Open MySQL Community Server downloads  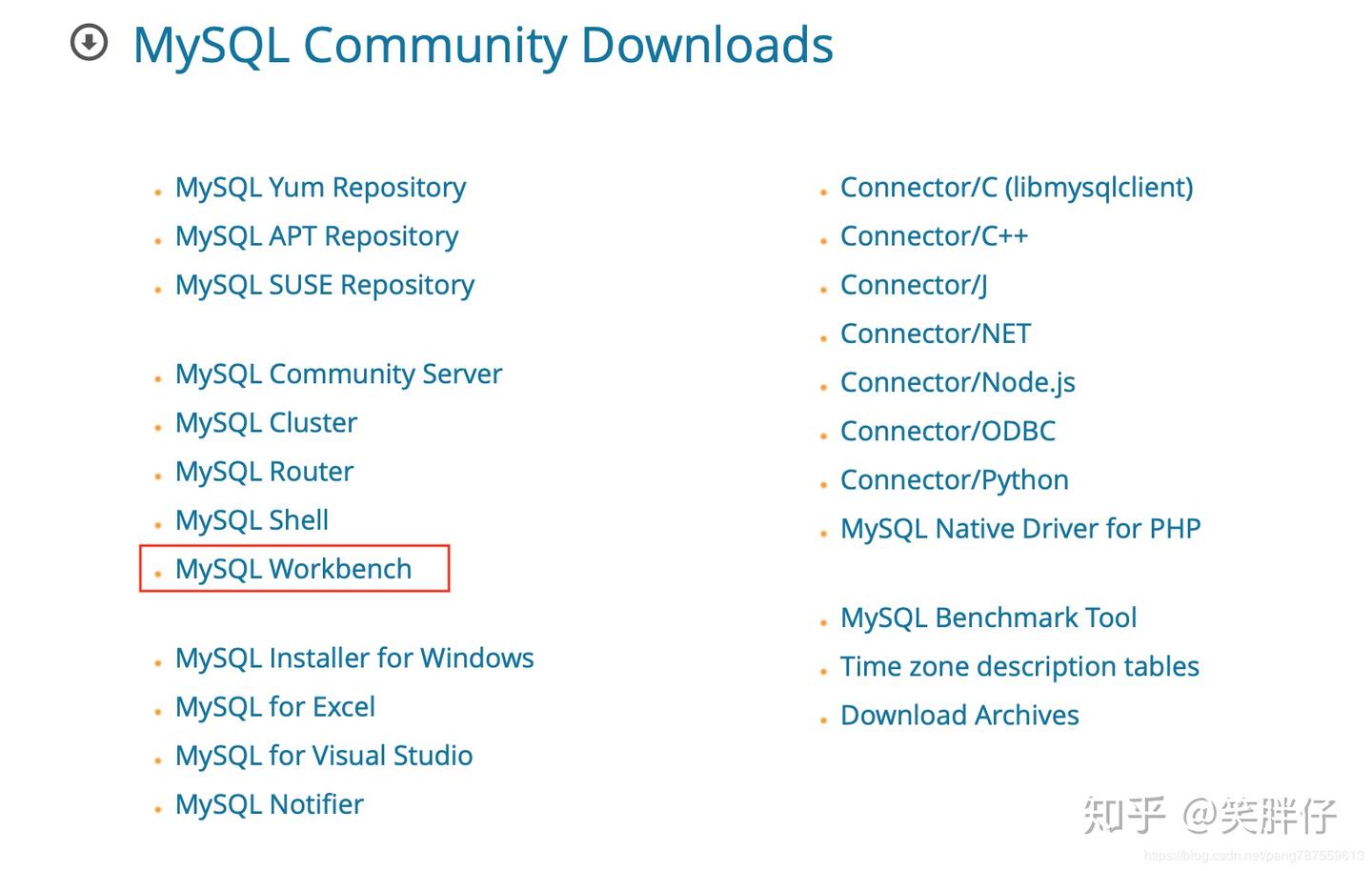tap(338, 375)
